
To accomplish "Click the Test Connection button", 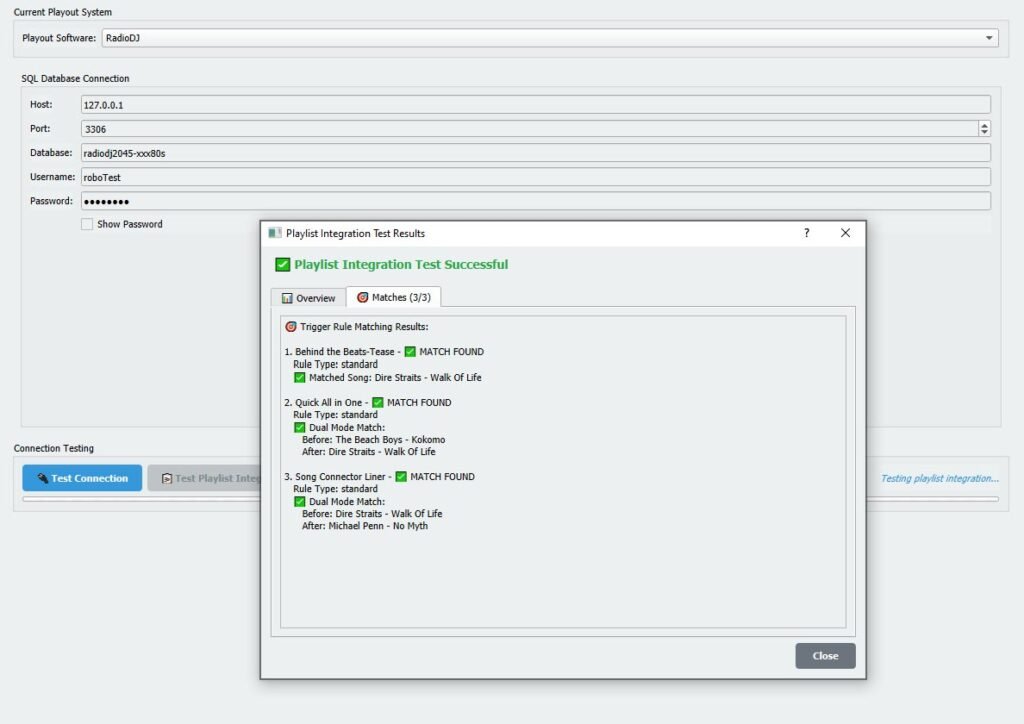I will 82,478.
